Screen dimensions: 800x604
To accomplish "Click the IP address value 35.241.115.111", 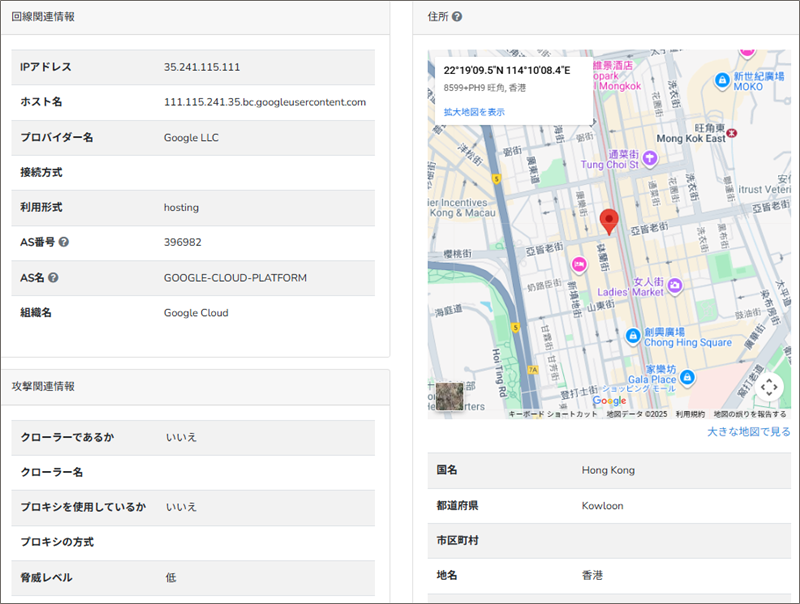I will click(x=202, y=67).
